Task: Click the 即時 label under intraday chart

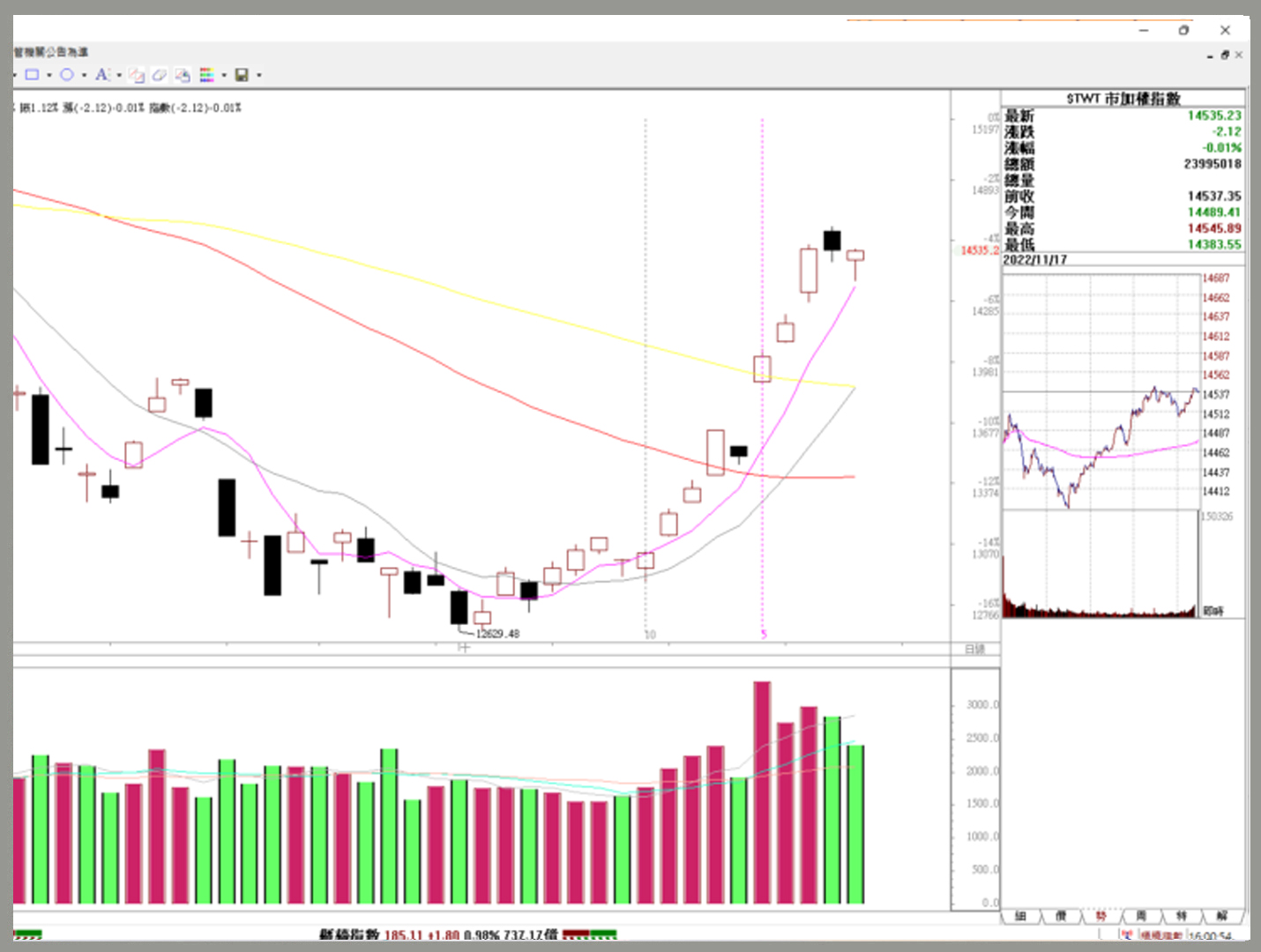Action: click(1214, 611)
